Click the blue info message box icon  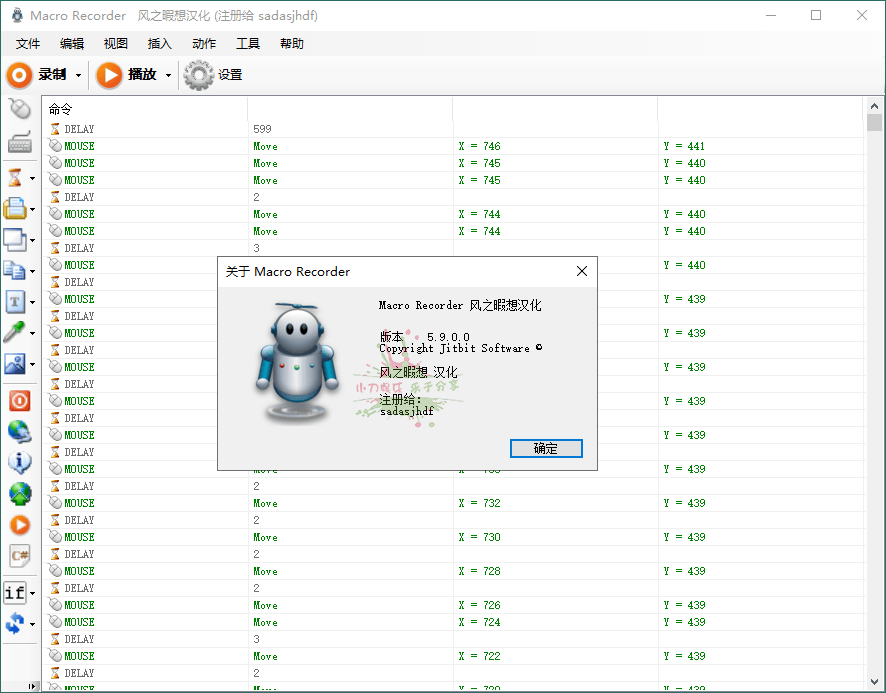[19, 463]
